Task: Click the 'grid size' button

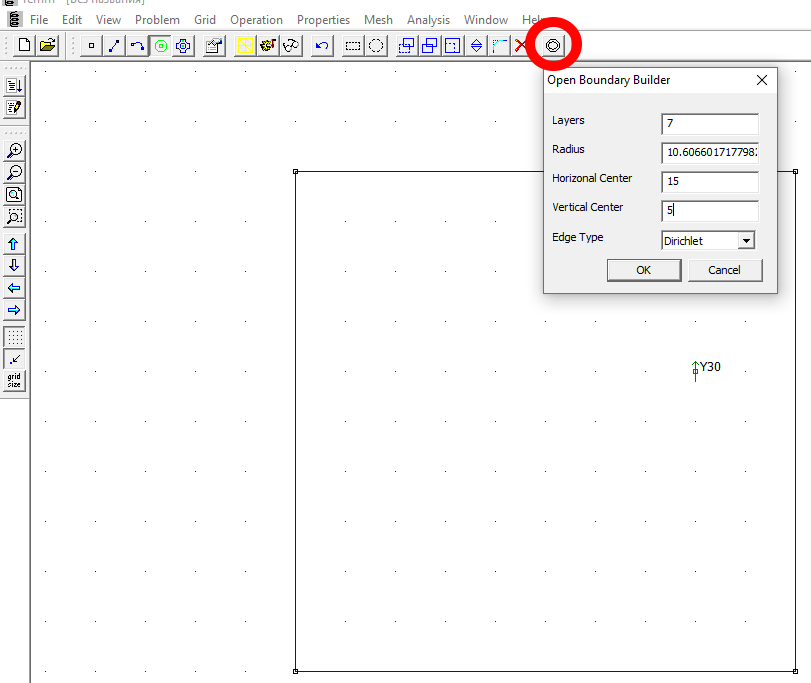Action: point(14,381)
